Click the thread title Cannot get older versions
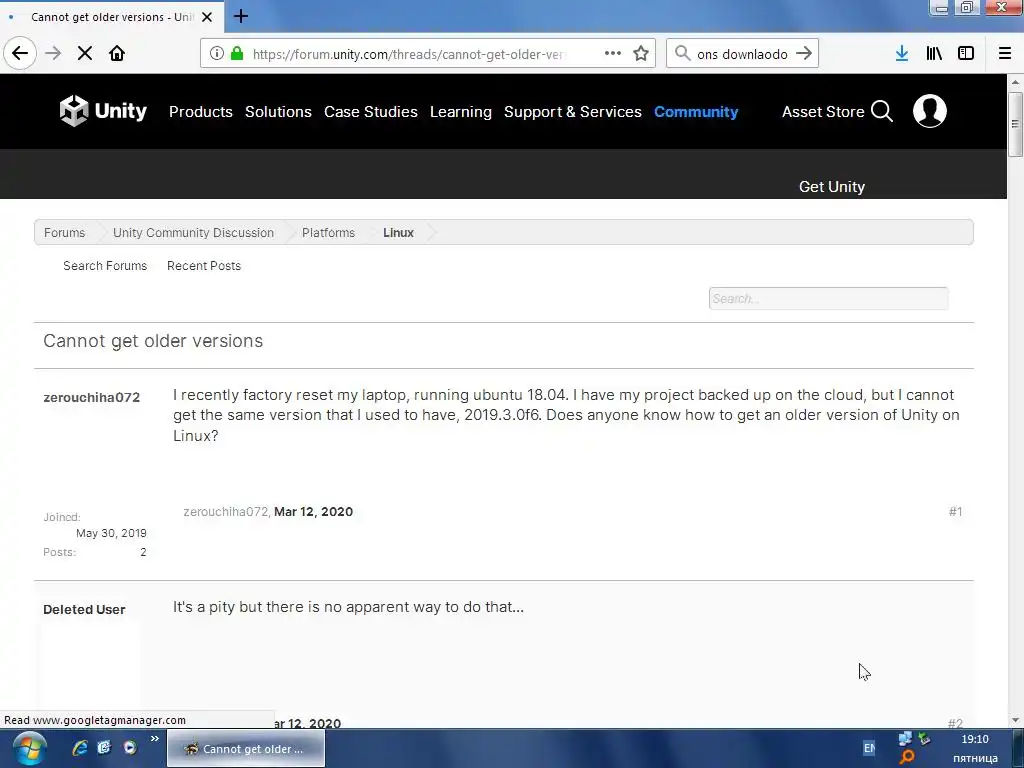Screen dimensions: 1024x768 point(153,341)
